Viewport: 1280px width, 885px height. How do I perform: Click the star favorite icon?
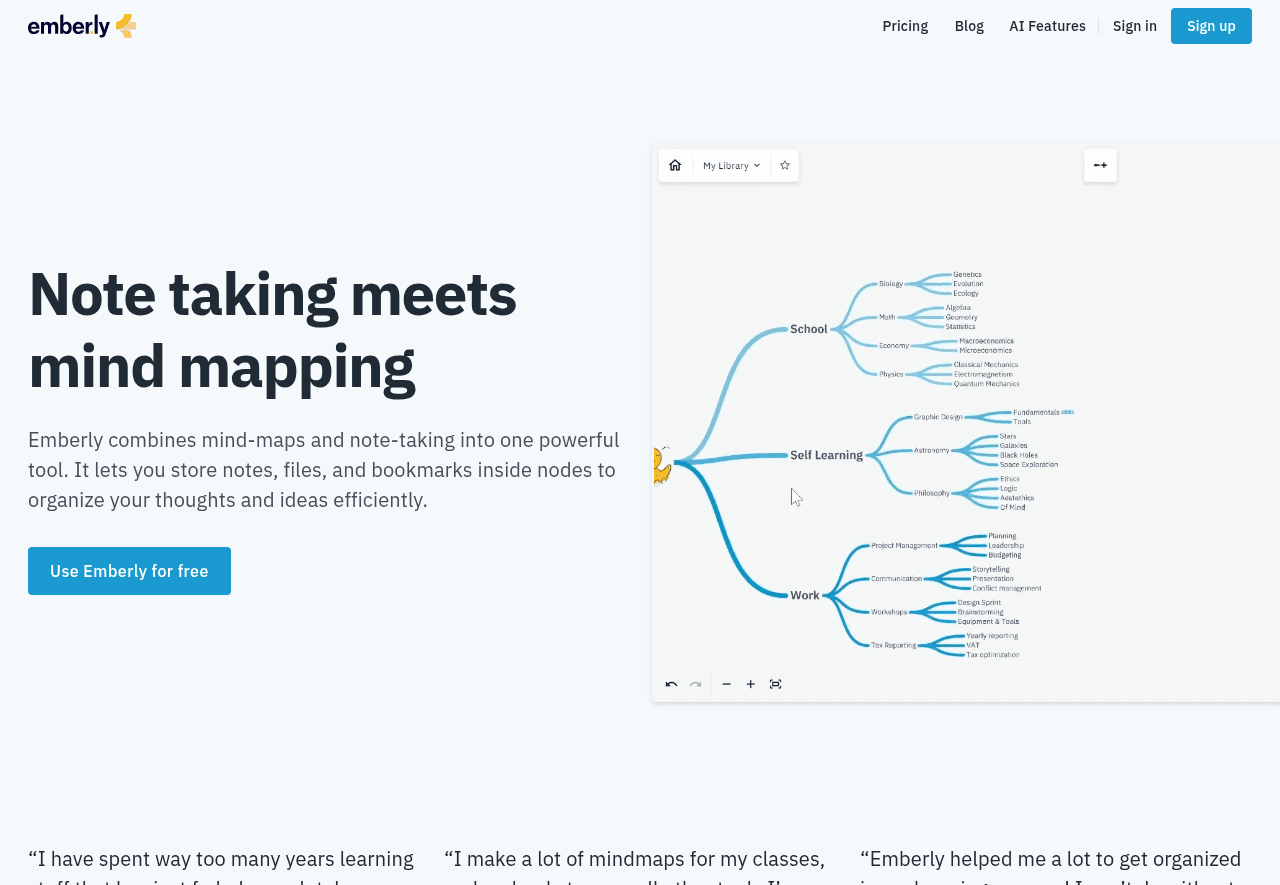click(785, 165)
